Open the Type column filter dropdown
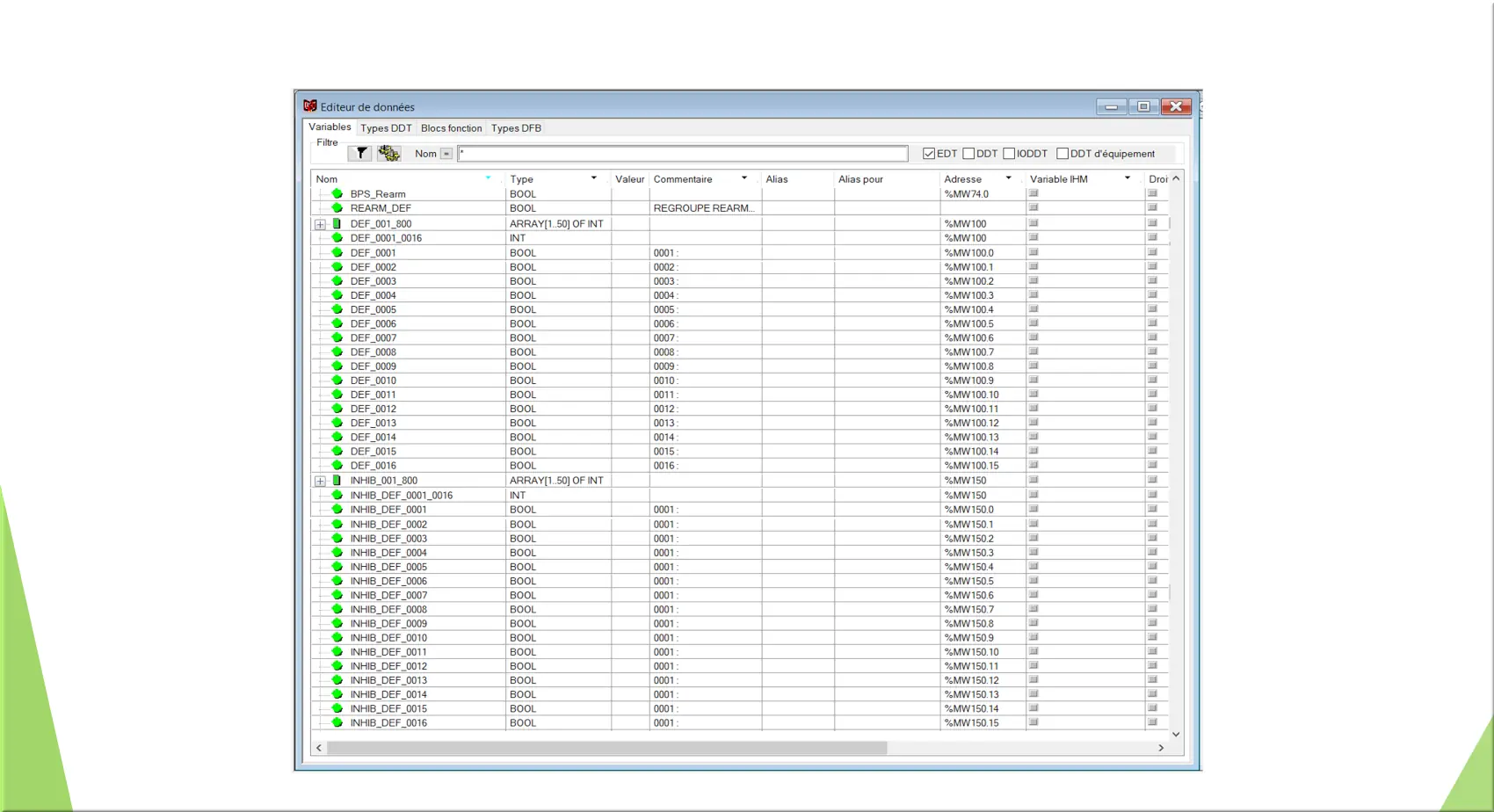1494x812 pixels. tap(594, 178)
